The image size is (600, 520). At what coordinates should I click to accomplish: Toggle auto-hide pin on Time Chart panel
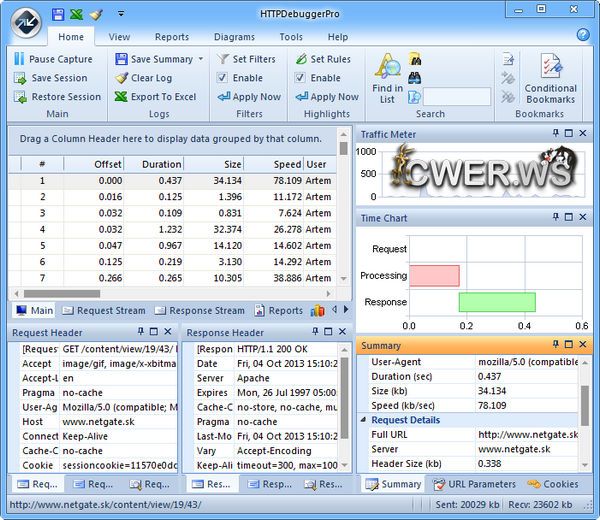click(x=556, y=217)
